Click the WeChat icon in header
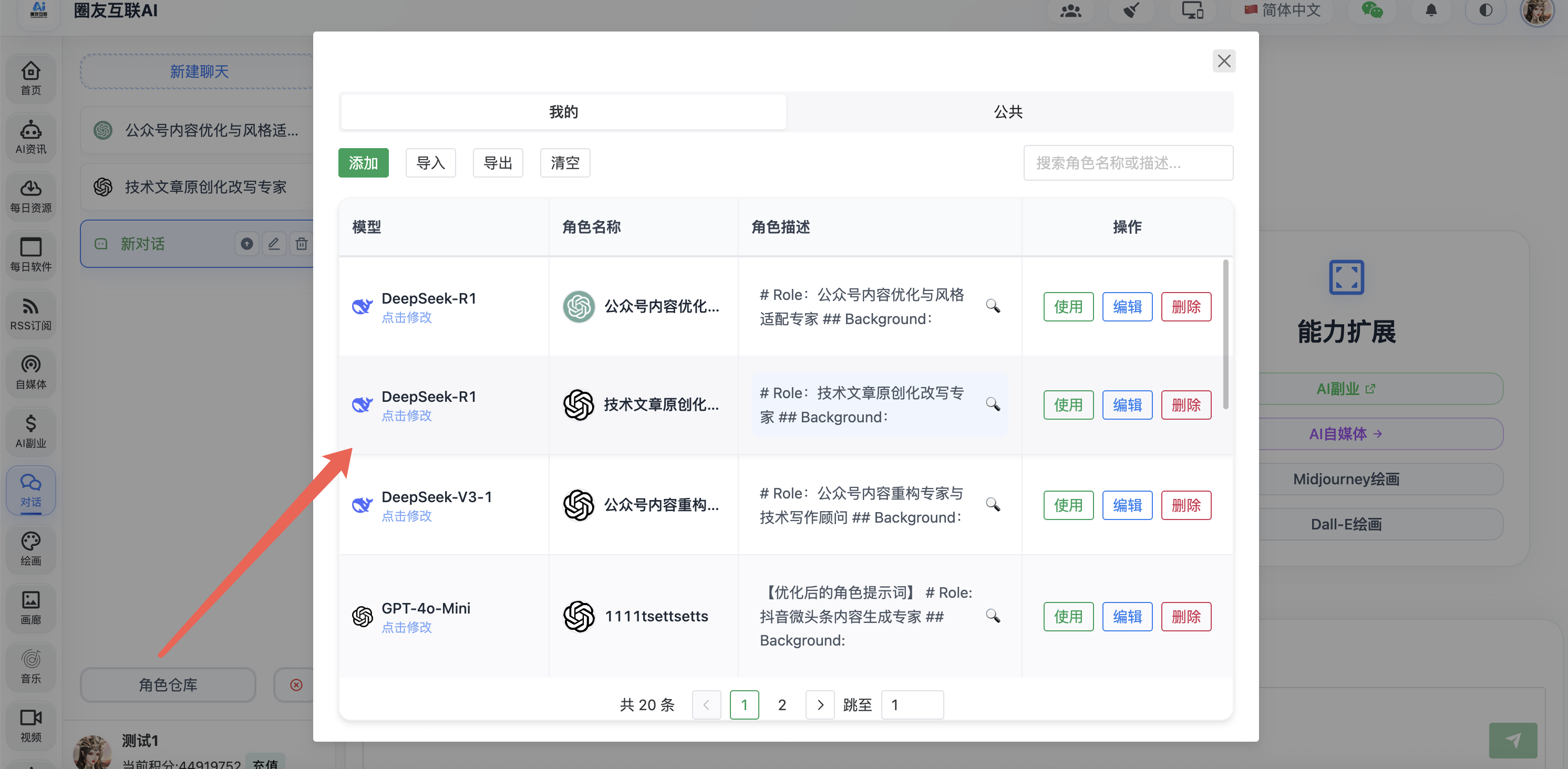The width and height of the screenshot is (1568, 769). [x=1372, y=11]
